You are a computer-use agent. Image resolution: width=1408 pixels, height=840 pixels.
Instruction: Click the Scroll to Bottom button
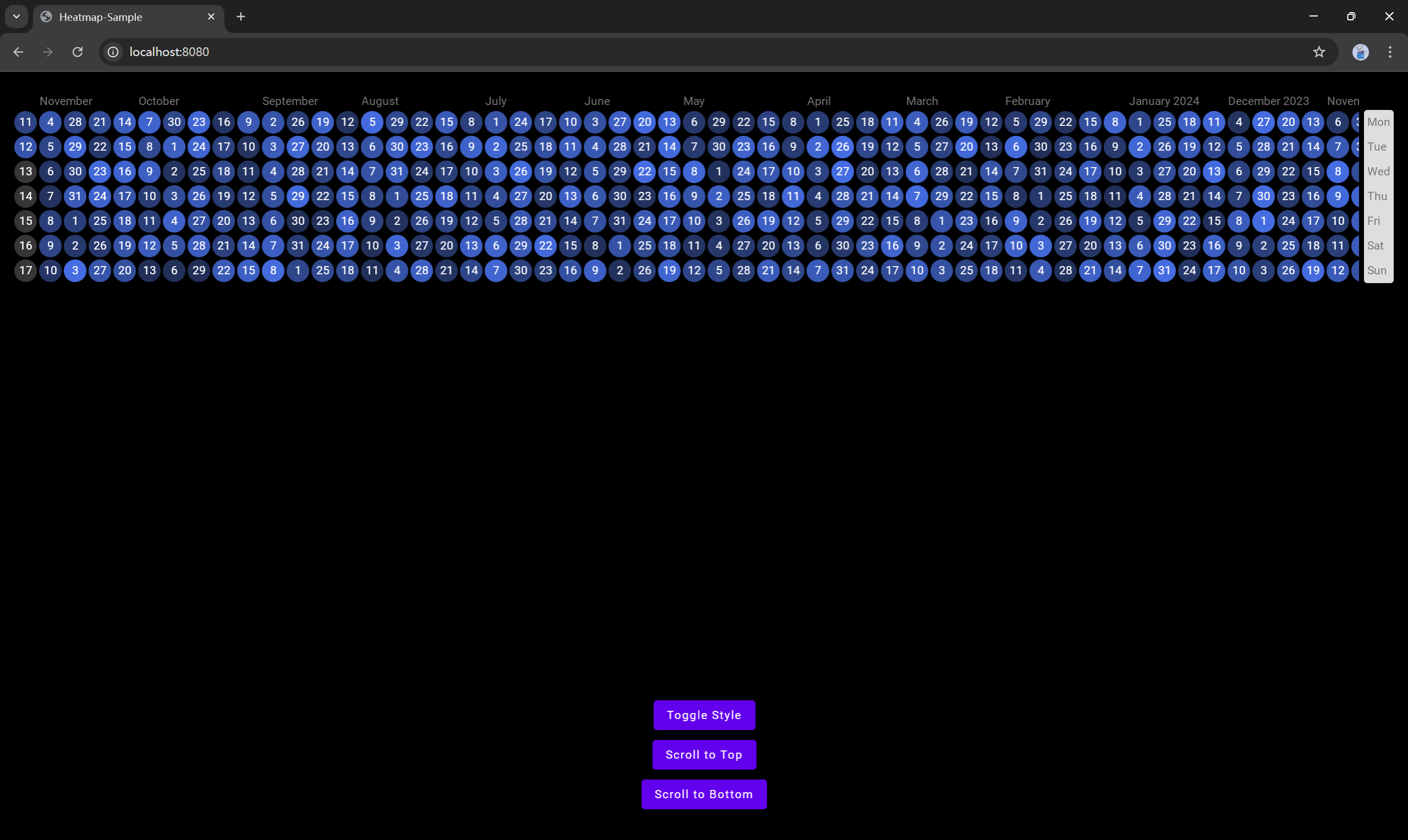coord(703,794)
